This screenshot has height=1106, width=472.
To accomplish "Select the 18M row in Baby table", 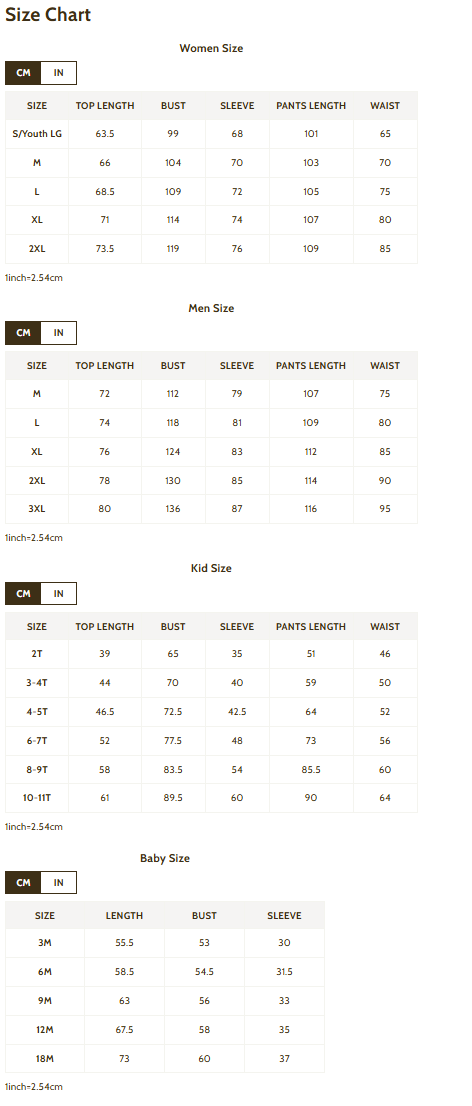I will tap(165, 1059).
